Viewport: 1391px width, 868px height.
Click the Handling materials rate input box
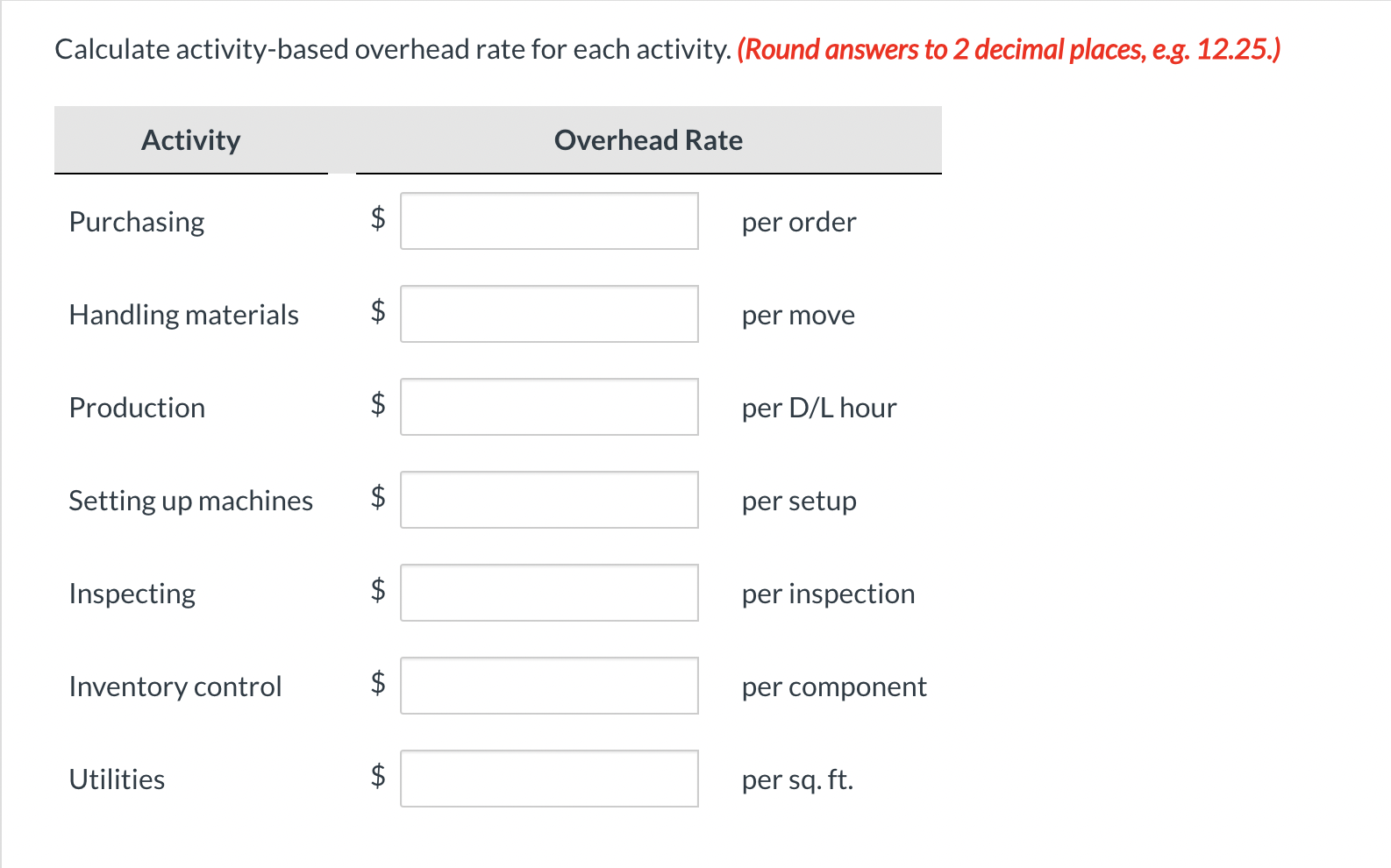pyautogui.click(x=549, y=314)
